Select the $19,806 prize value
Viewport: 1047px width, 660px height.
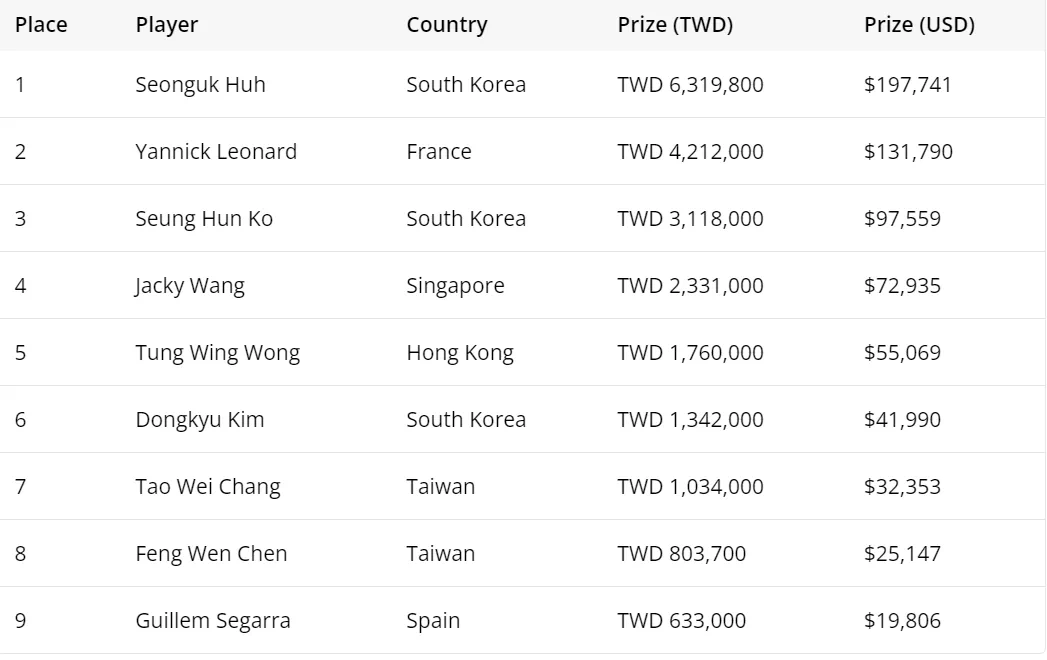902,621
